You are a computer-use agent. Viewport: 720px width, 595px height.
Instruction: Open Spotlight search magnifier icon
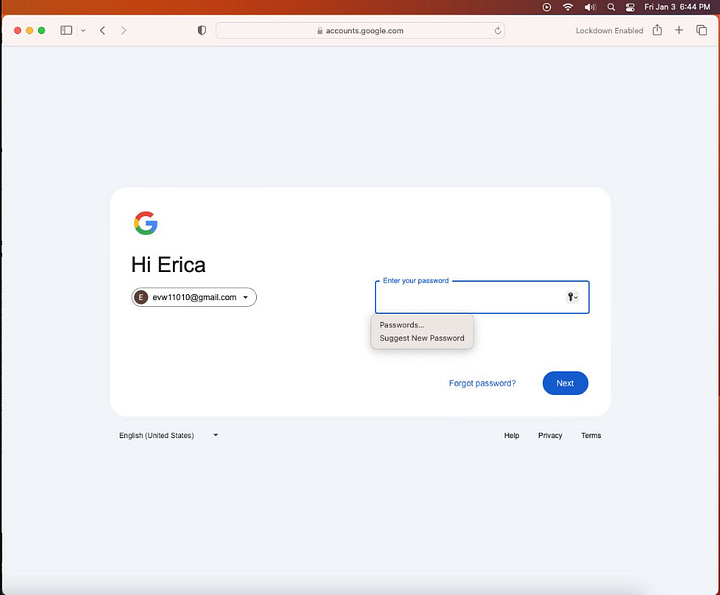(611, 7)
